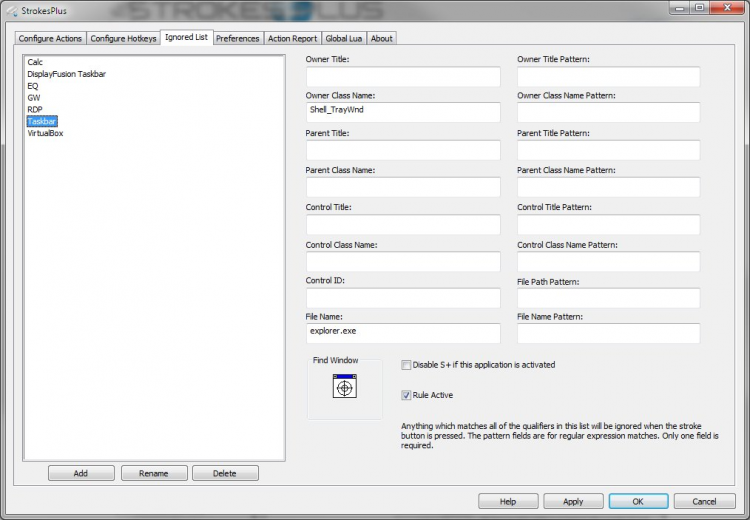Uncheck the Rule Active checkbox
Screen dimensions: 750x520
[x=406, y=395]
